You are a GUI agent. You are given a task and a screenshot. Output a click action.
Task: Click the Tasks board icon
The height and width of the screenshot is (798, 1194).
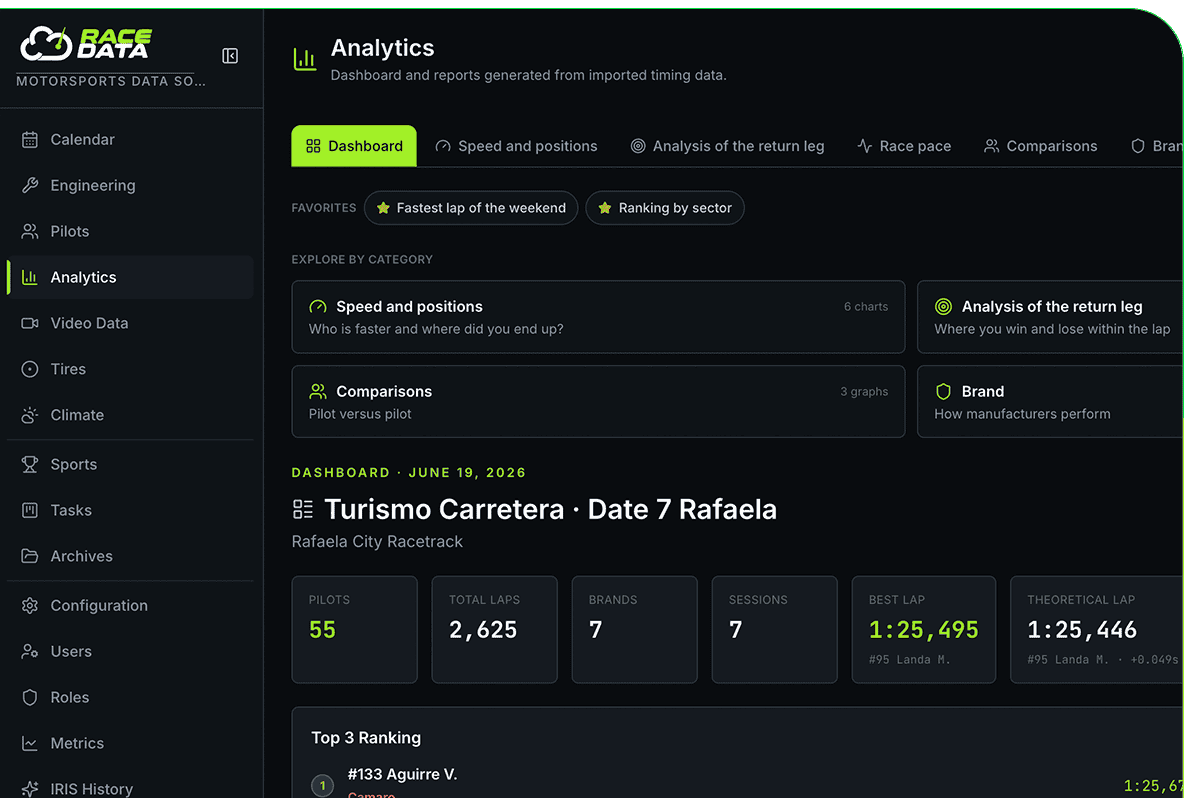pyautogui.click(x=30, y=510)
